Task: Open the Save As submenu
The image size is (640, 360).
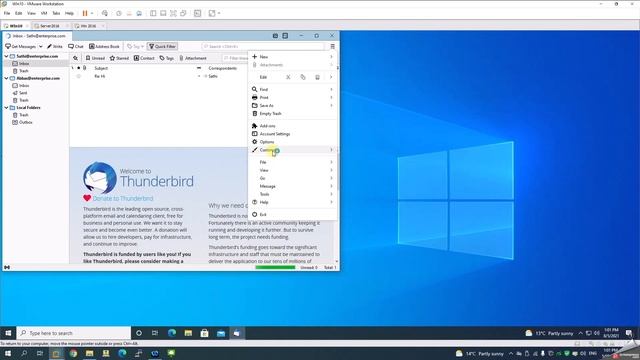Action: point(293,106)
